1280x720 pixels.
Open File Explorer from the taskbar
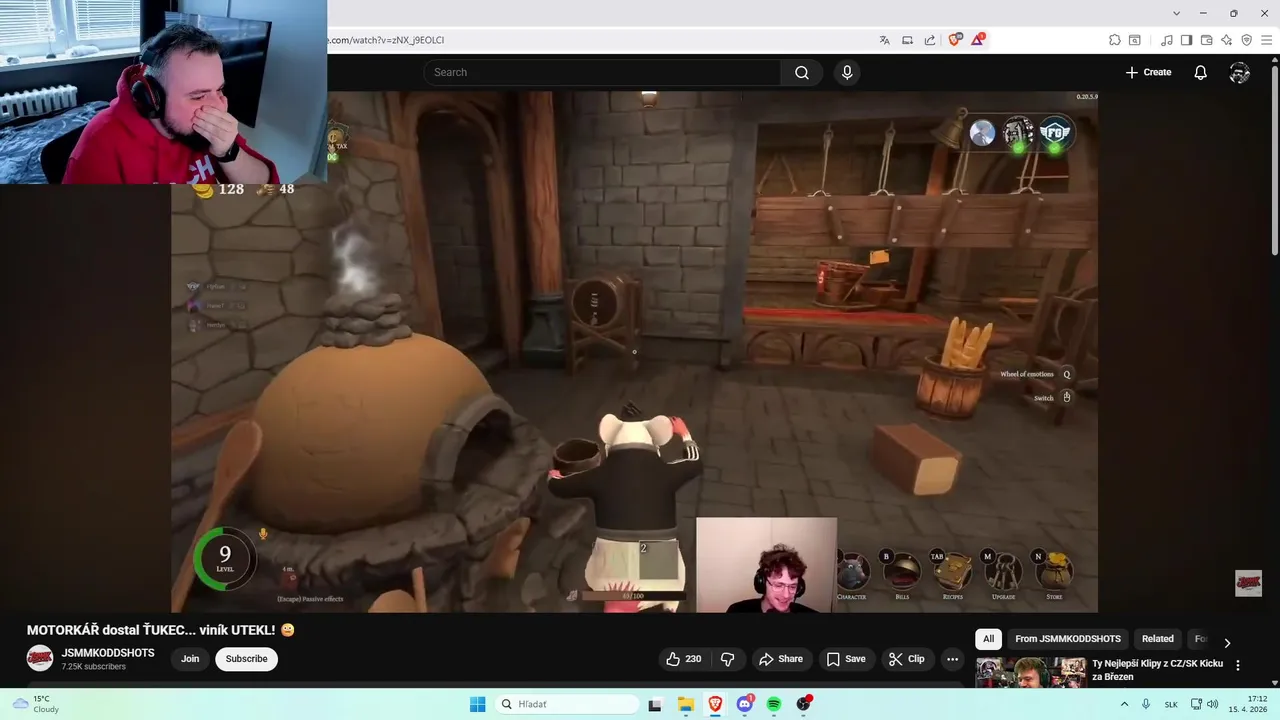coord(686,704)
